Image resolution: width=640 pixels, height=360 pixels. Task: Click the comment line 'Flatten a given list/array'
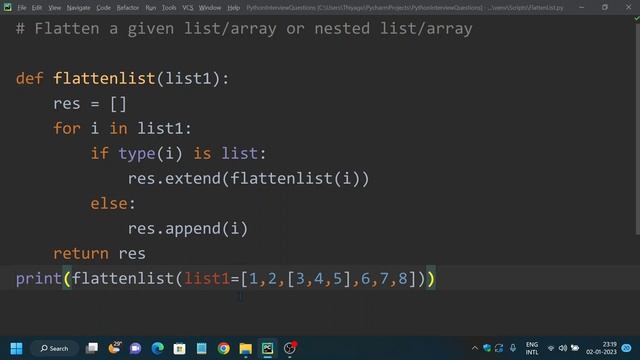pos(244,29)
